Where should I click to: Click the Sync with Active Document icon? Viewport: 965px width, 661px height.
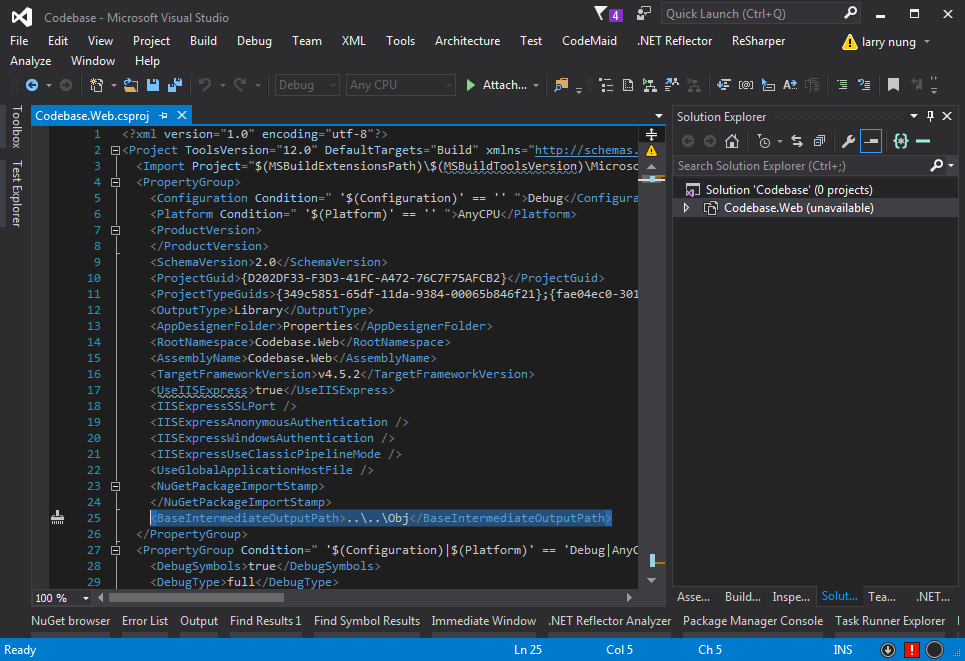tap(797, 141)
